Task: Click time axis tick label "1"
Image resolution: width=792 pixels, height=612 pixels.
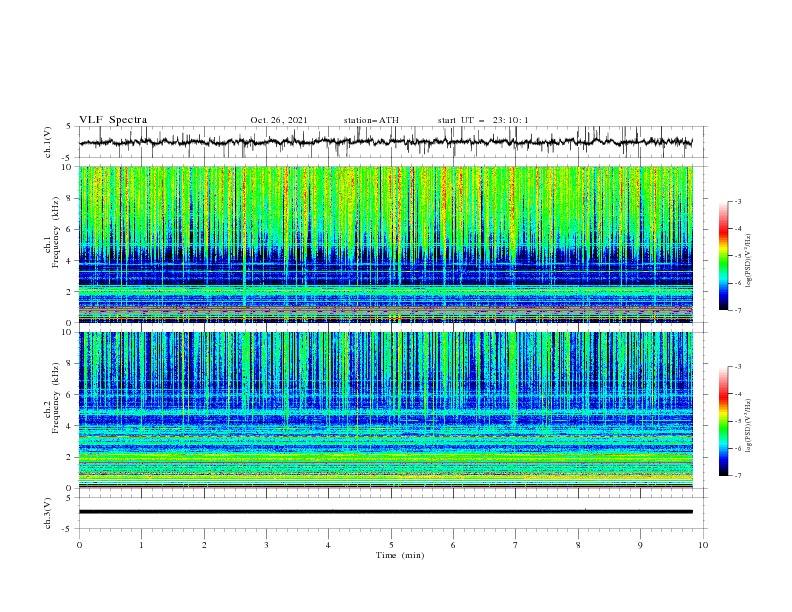Action: click(x=141, y=545)
